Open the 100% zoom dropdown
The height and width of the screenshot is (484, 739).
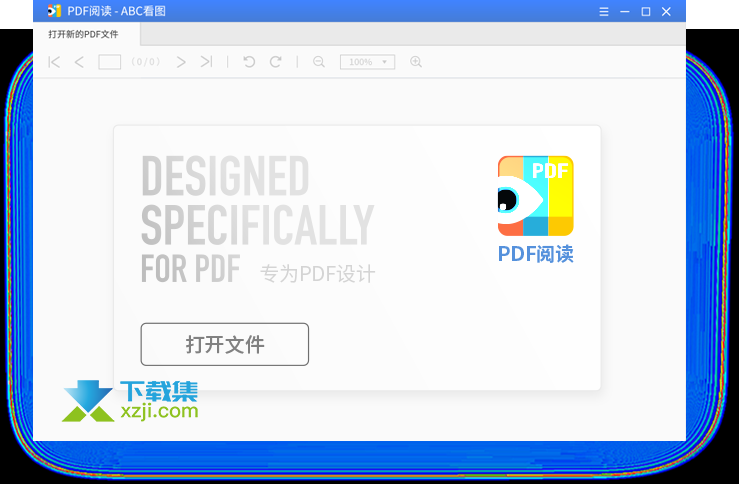[x=368, y=62]
